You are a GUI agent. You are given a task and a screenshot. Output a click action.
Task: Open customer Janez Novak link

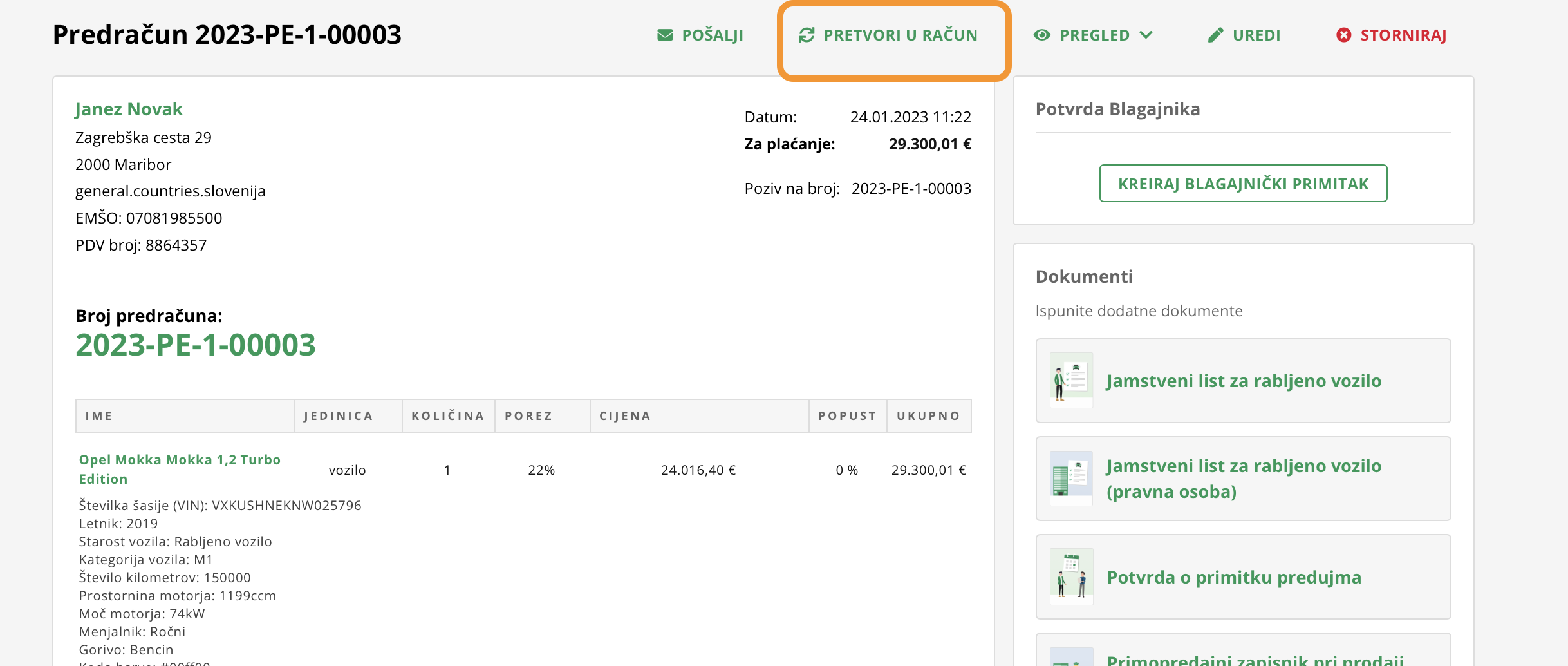(x=129, y=109)
